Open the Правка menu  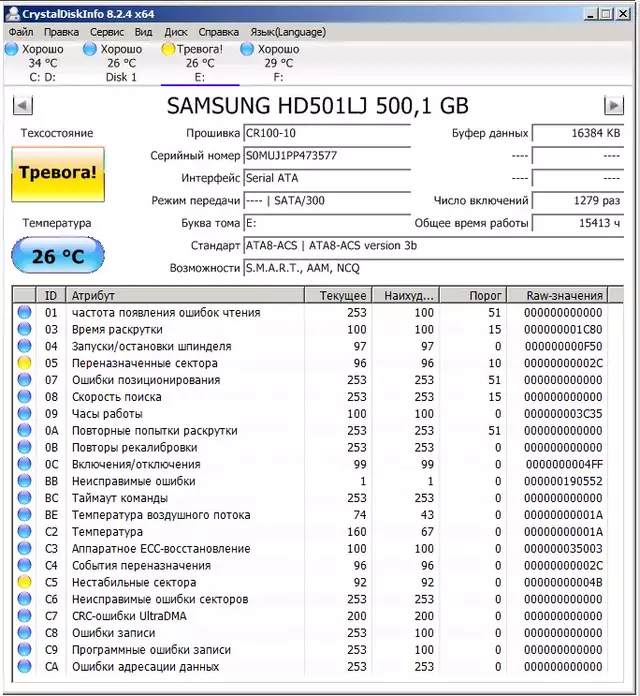(x=61, y=32)
